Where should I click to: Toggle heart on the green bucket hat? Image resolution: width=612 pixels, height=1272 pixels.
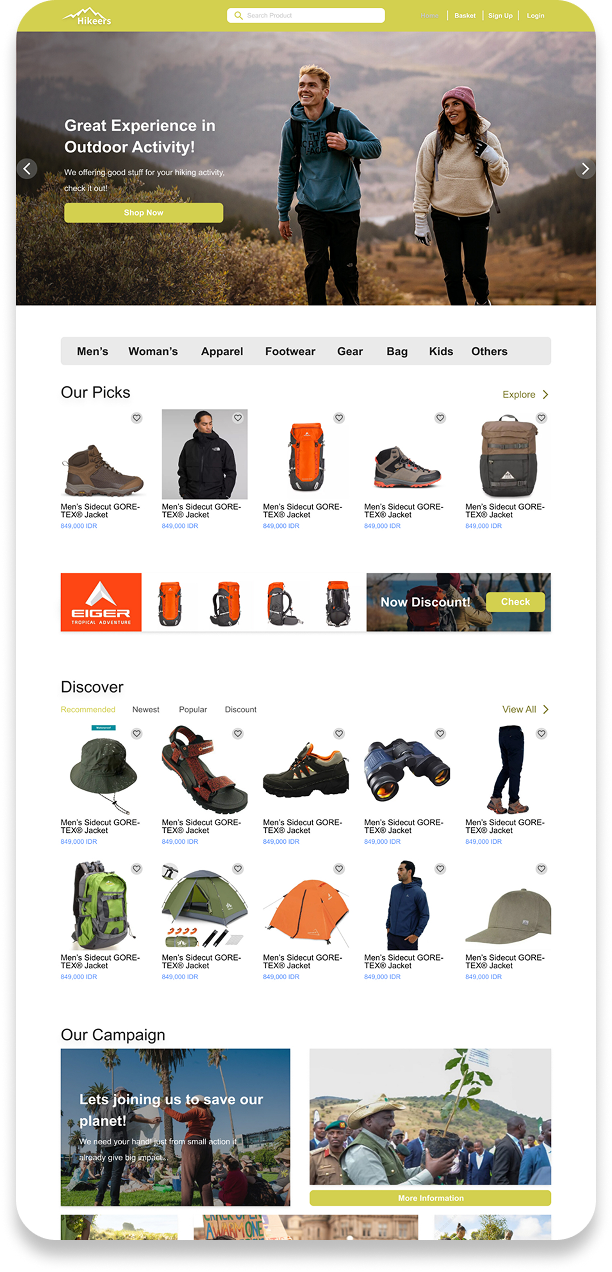click(137, 734)
